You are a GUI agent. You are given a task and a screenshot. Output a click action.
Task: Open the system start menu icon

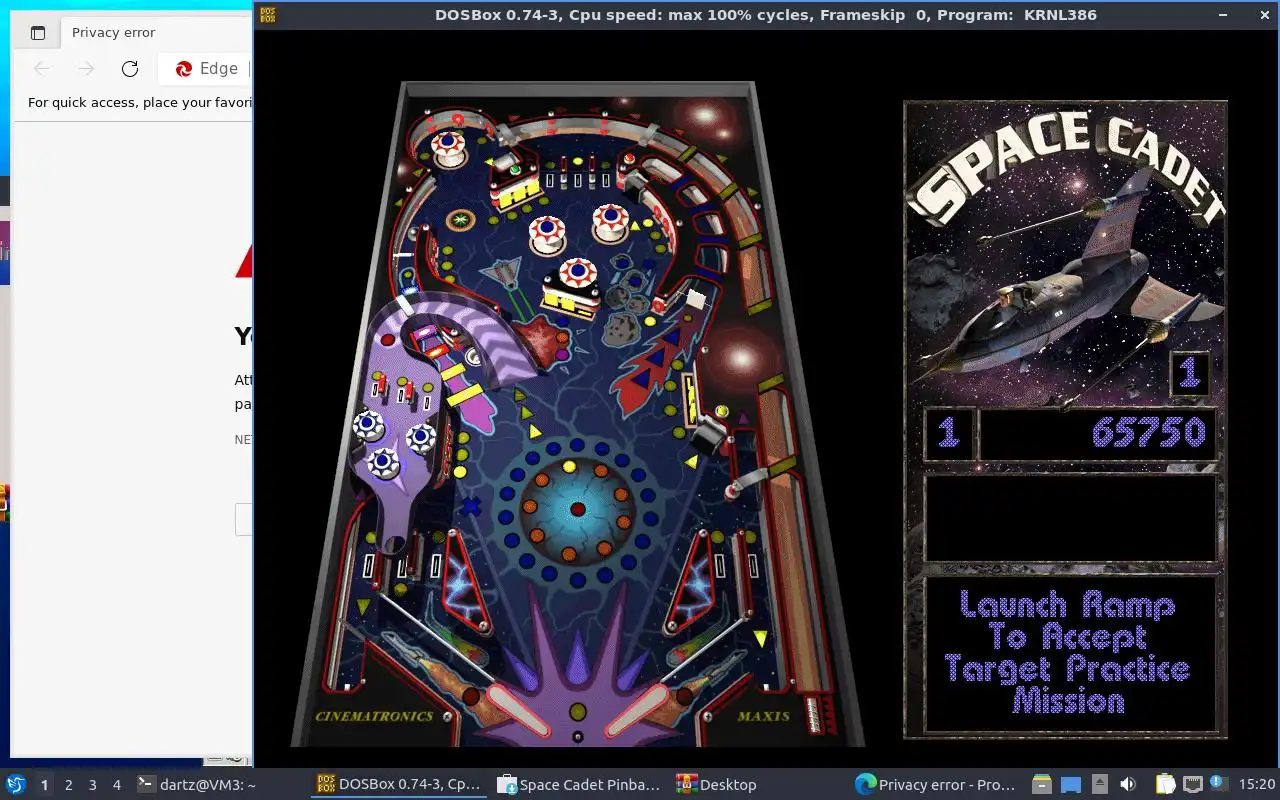16,784
